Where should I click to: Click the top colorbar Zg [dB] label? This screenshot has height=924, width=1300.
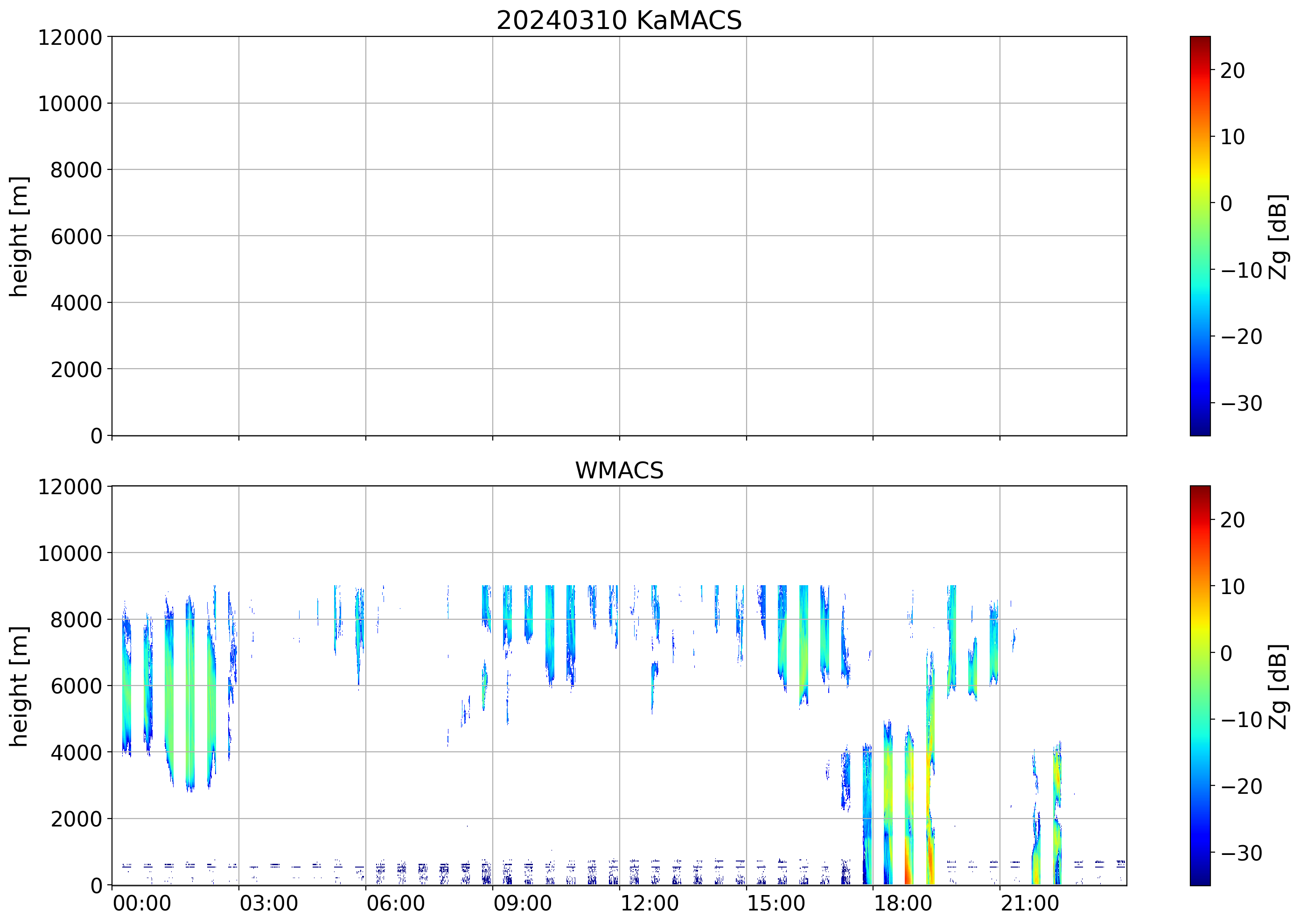click(1279, 236)
